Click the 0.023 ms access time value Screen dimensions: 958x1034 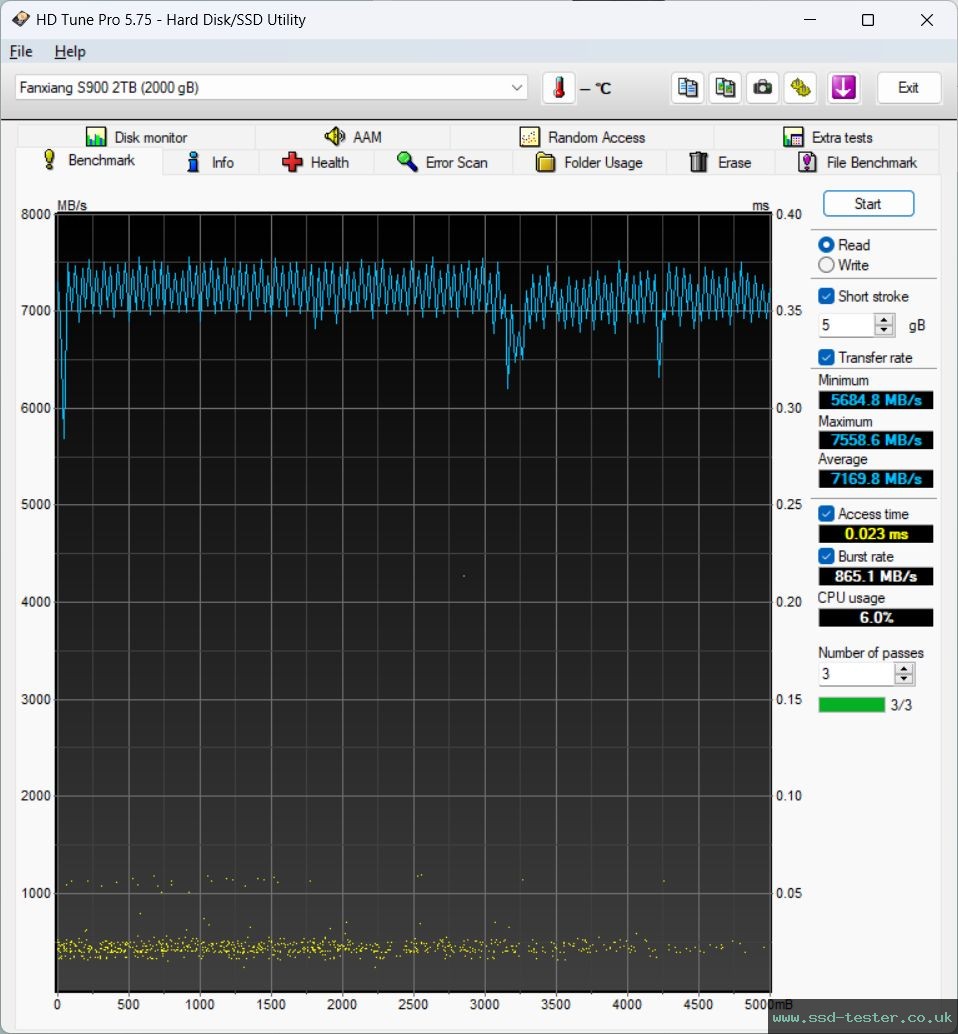click(x=876, y=533)
